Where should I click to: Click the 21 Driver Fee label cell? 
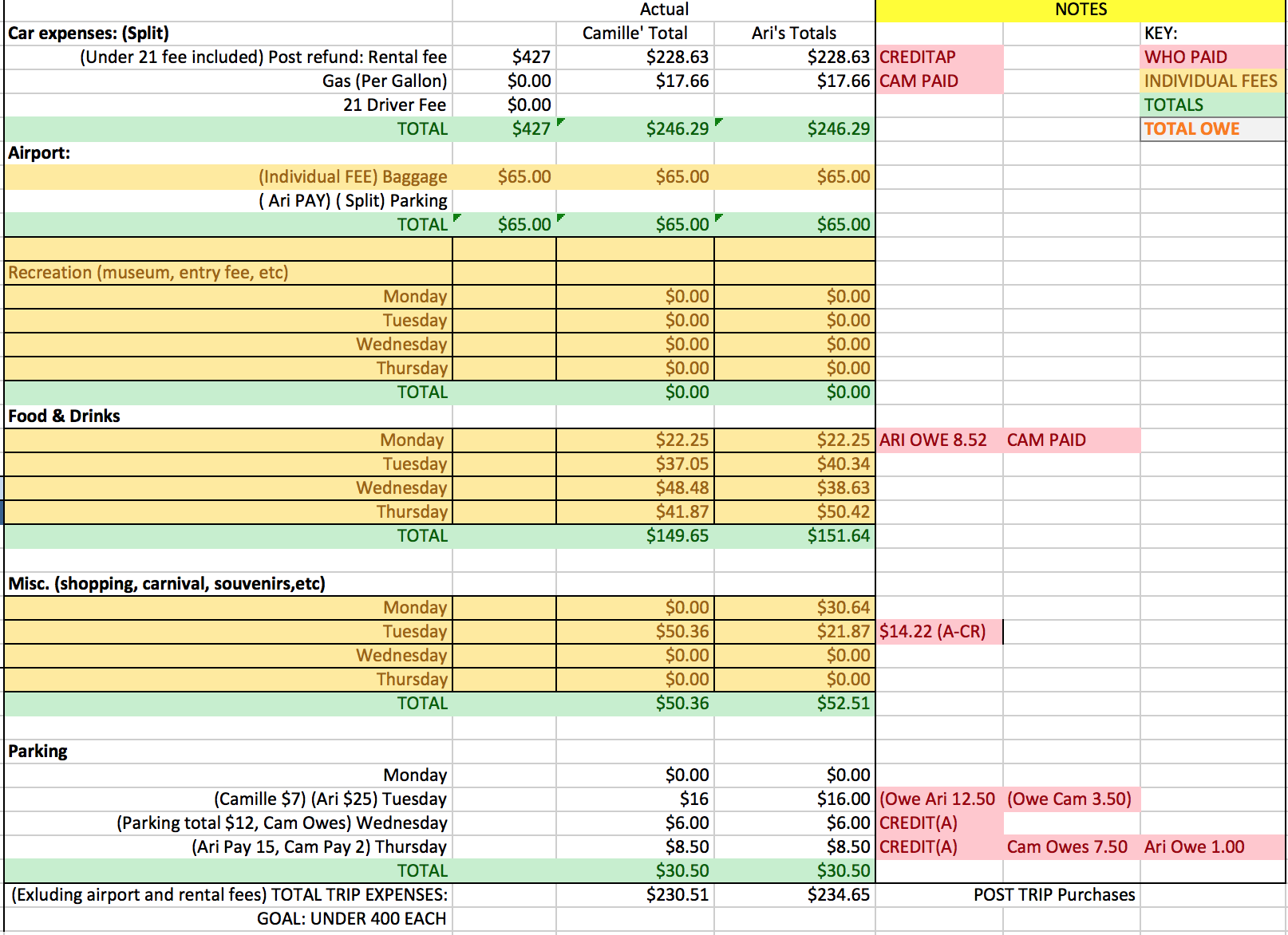click(228, 105)
